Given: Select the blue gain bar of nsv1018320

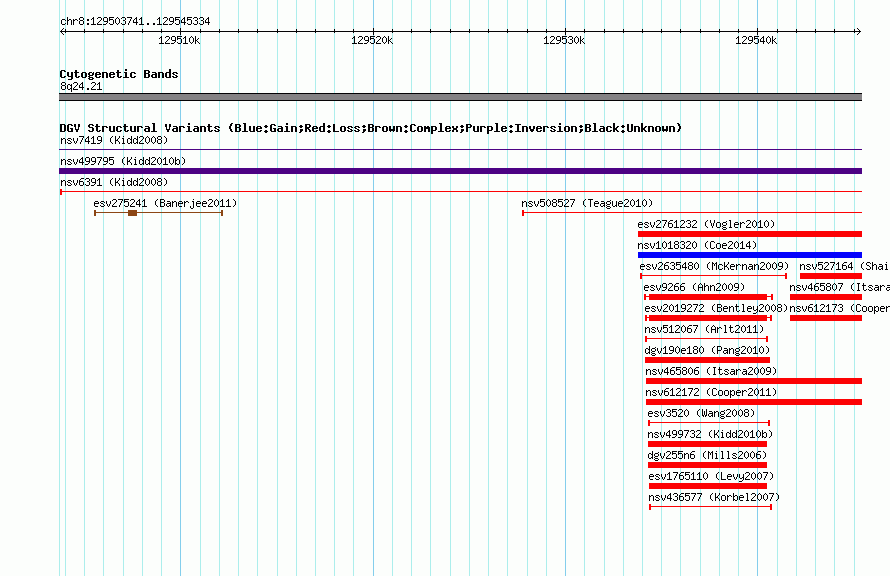Looking at the screenshot, I should [750, 255].
